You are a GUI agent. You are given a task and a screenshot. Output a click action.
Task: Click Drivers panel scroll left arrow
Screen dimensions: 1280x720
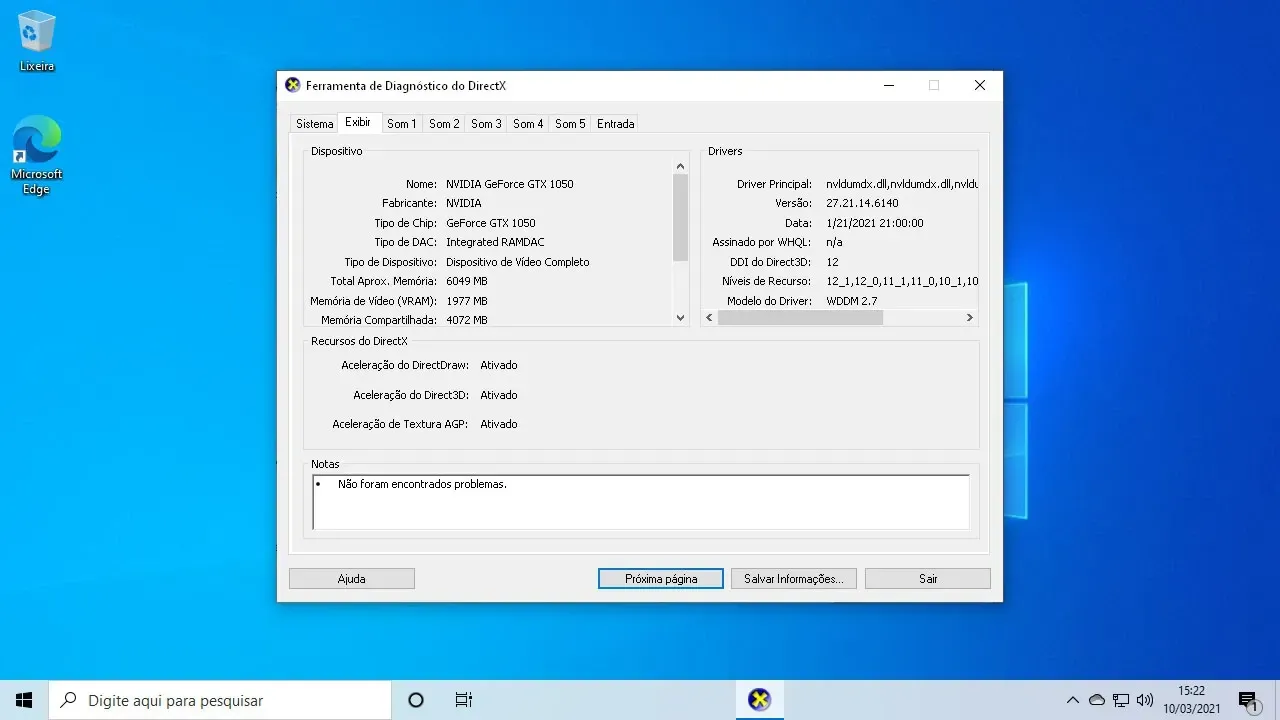pos(709,317)
